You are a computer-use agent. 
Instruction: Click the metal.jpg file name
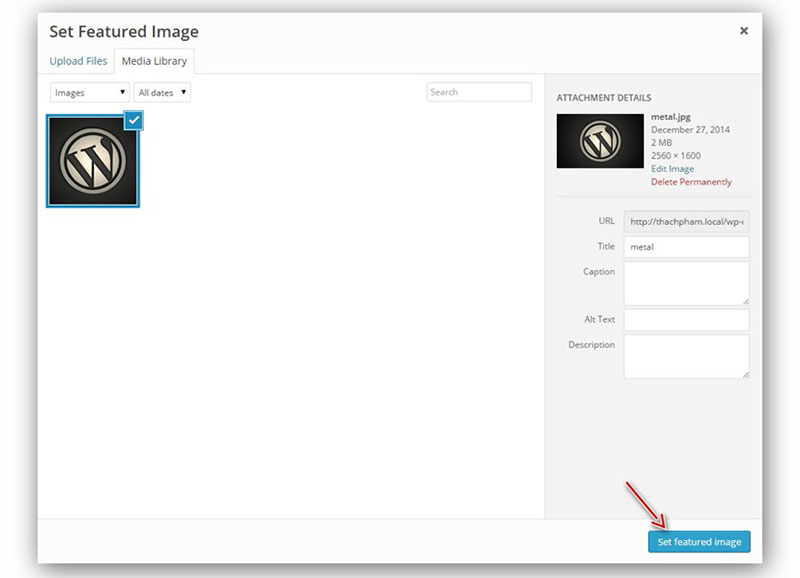670,117
